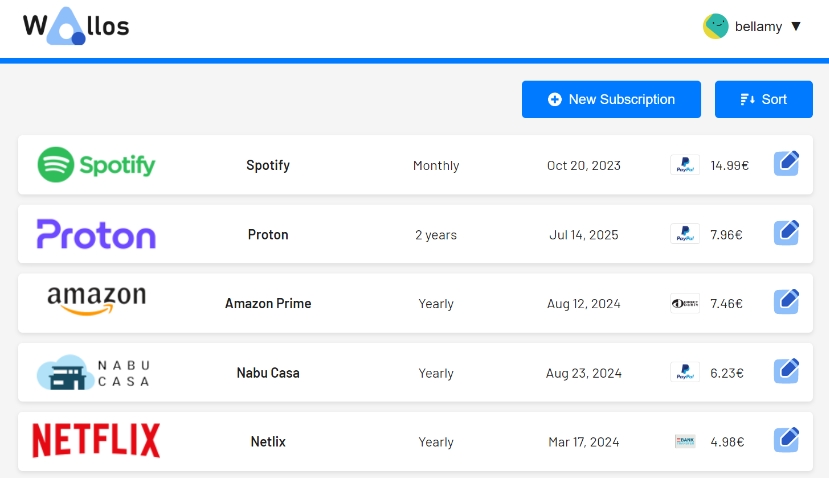Edit the Nabu Casa subscription entry

click(x=786, y=371)
